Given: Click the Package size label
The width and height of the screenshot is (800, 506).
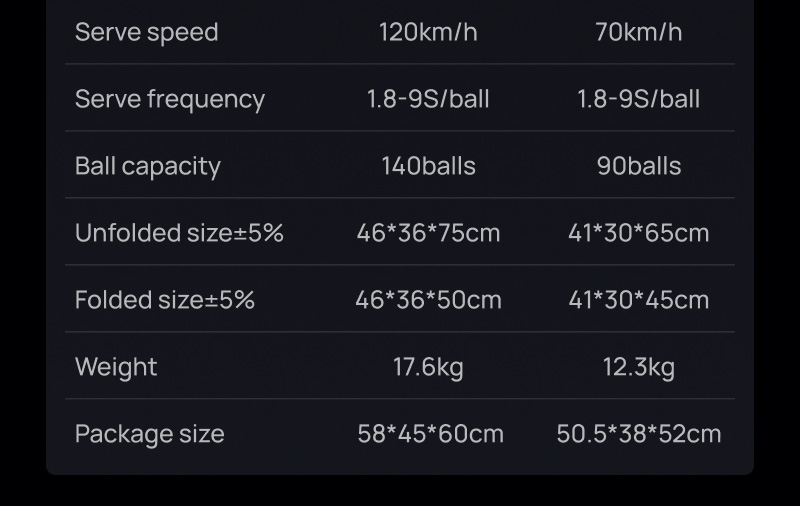Looking at the screenshot, I should tap(150, 434).
